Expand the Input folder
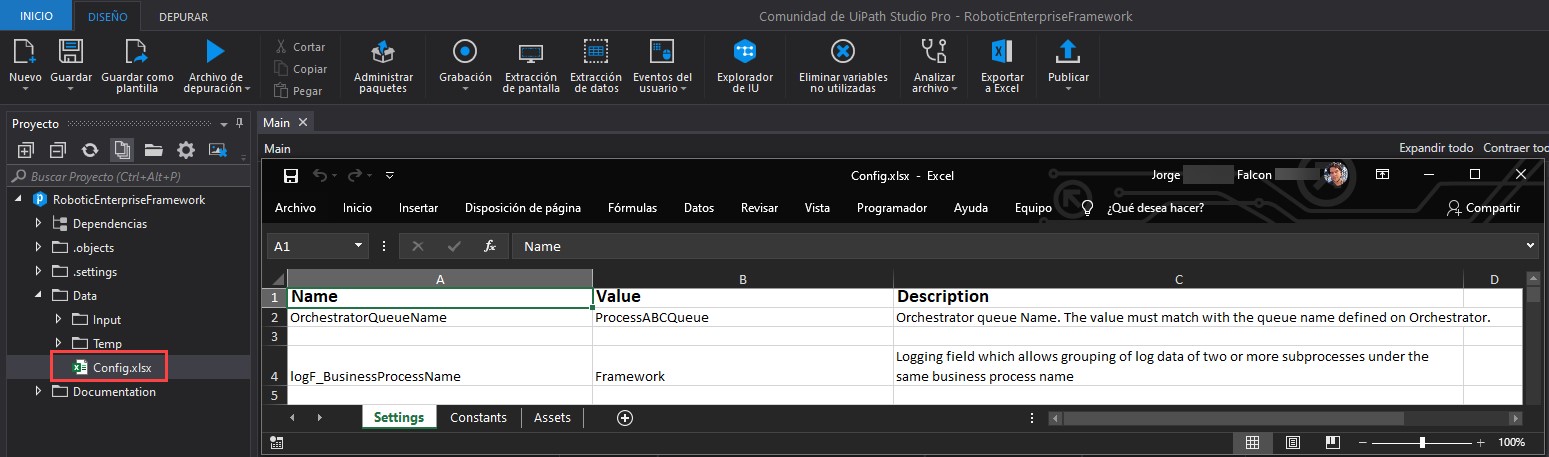Viewport: 1549px width, 457px height. pos(58,319)
